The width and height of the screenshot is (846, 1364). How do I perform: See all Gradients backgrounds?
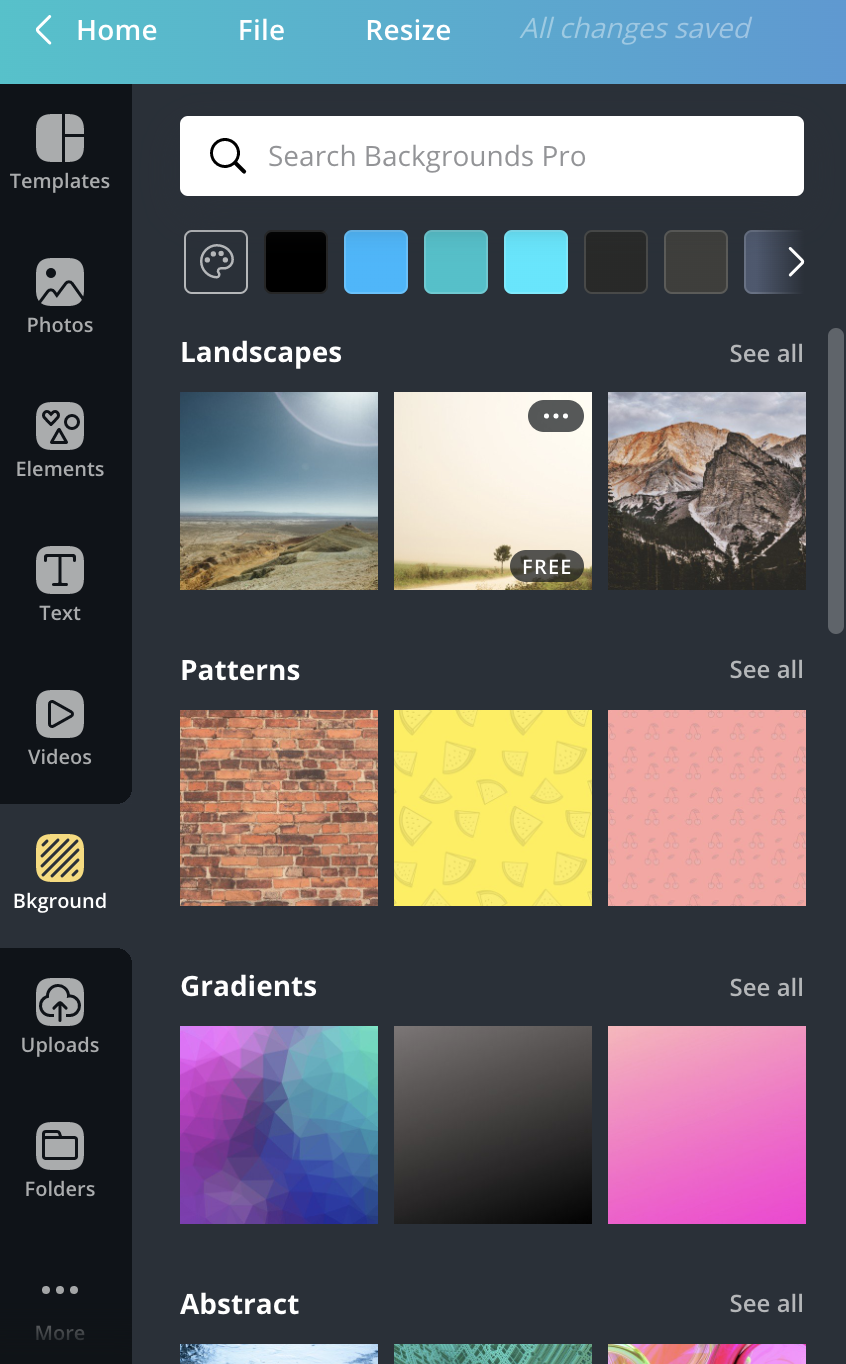pos(766,987)
